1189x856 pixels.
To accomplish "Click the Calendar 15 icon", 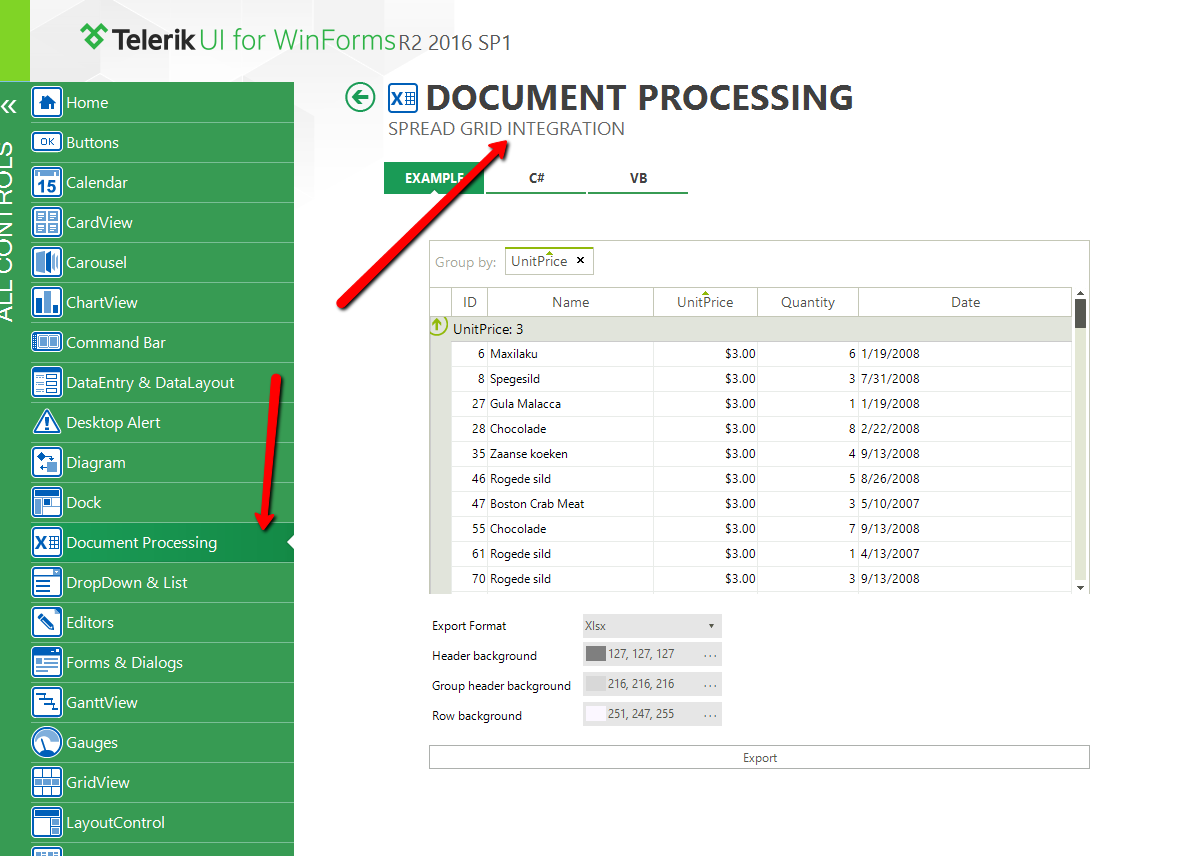I will pos(47,182).
